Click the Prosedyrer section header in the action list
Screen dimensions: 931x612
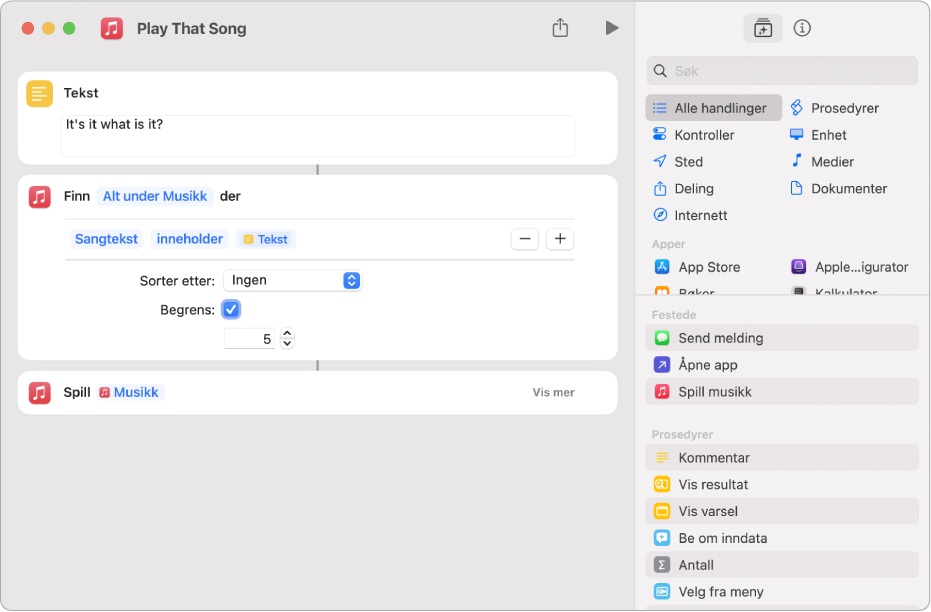pos(682,435)
